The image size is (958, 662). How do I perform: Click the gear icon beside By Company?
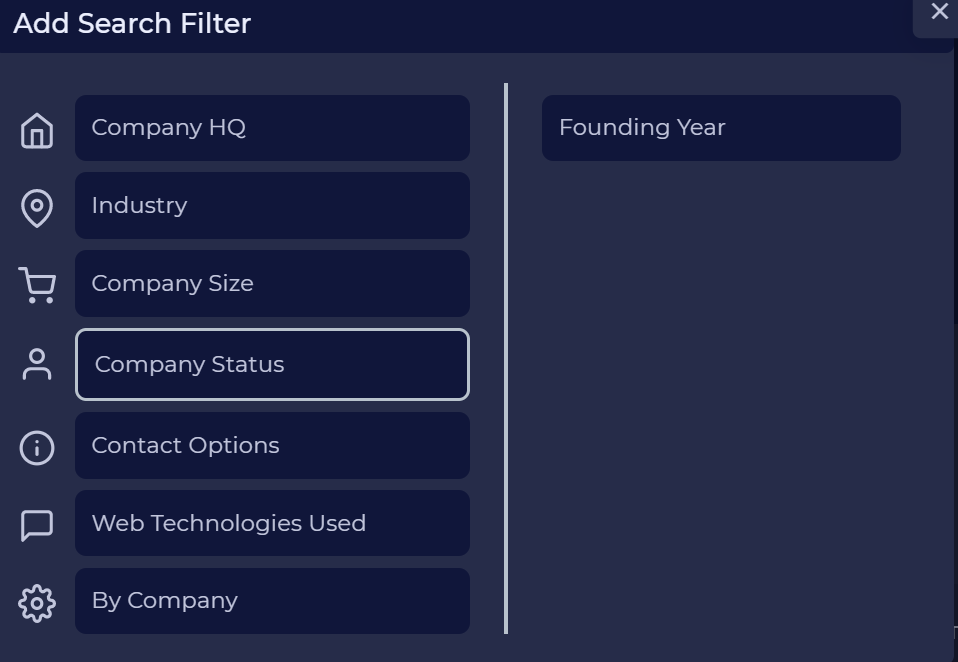pos(37,603)
